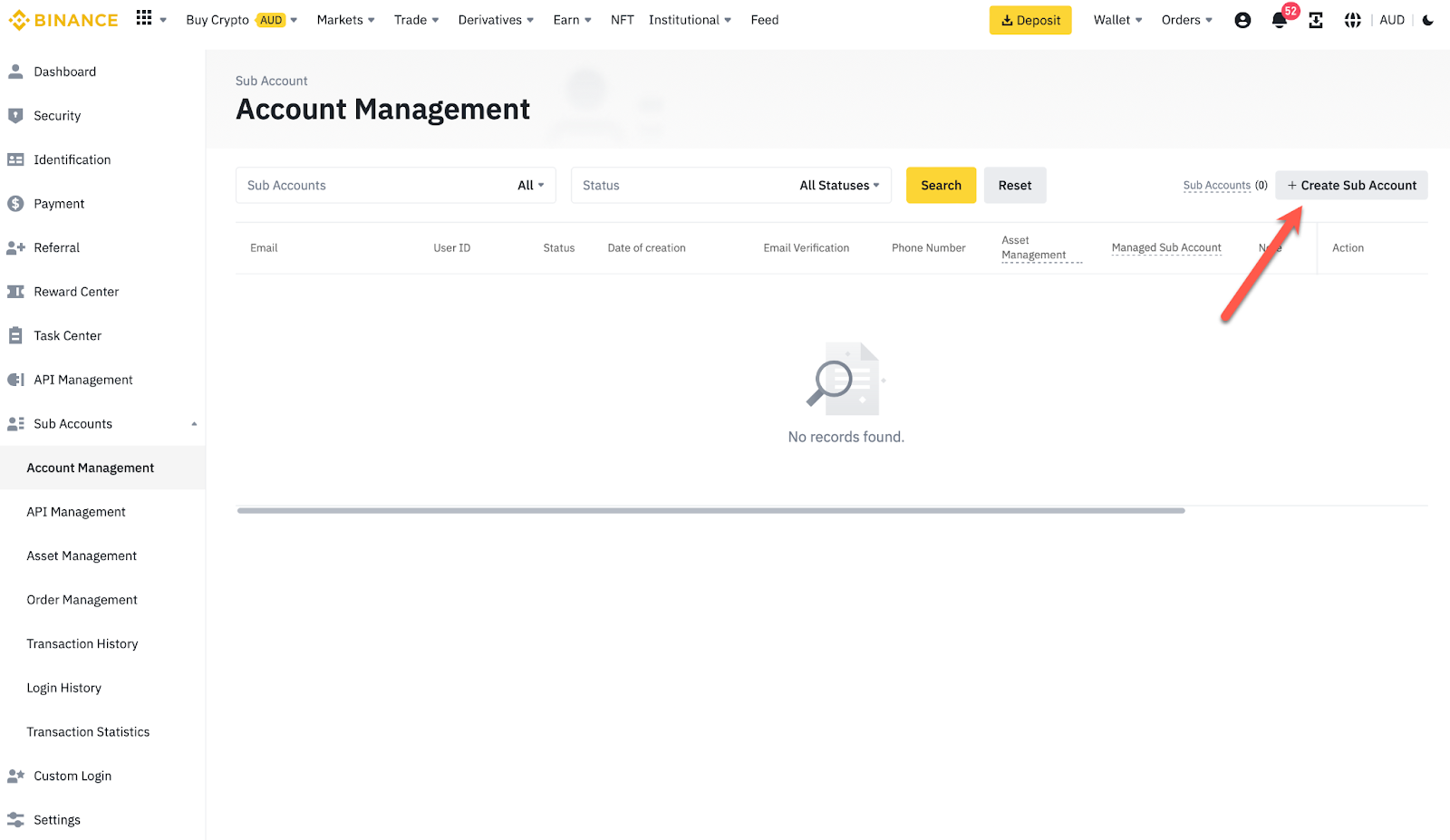Open Transaction History in sidebar

coord(82,644)
